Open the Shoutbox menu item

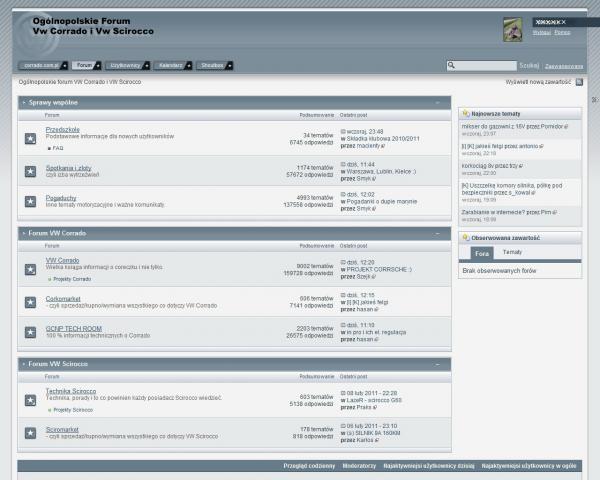tap(212, 65)
